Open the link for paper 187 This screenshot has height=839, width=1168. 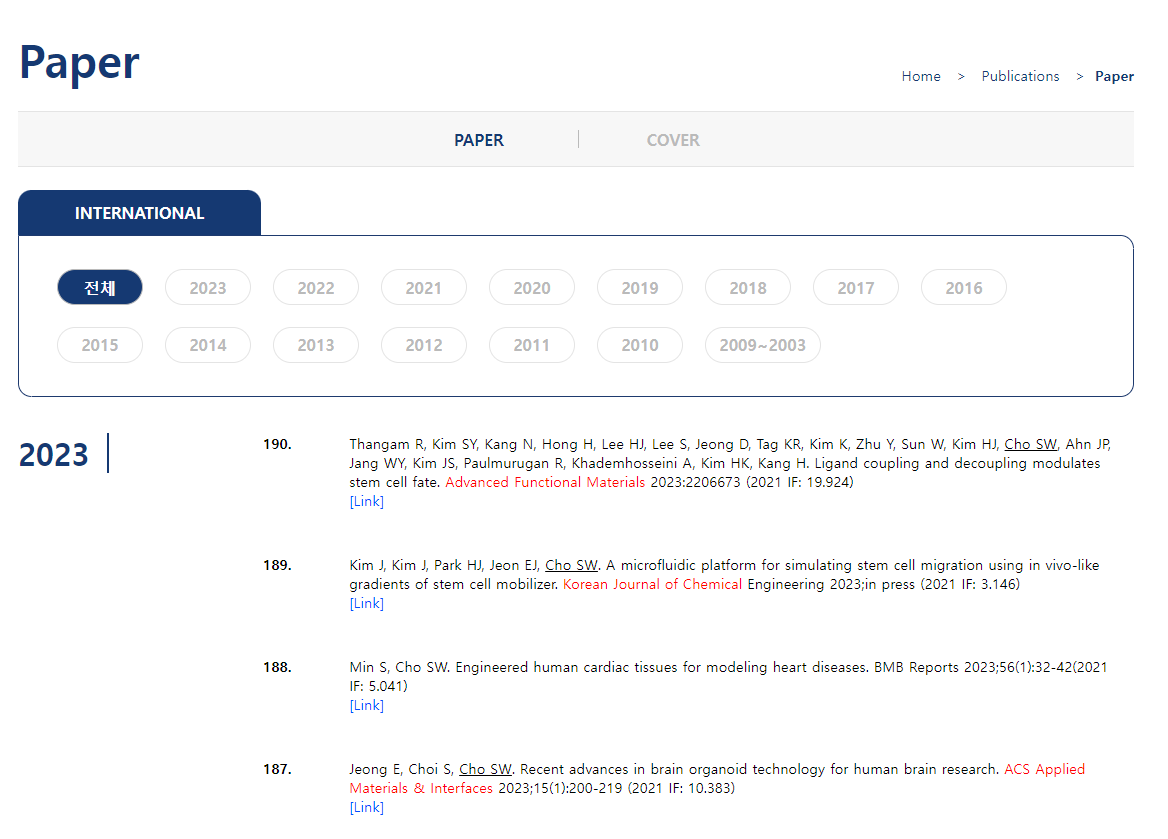(x=366, y=807)
